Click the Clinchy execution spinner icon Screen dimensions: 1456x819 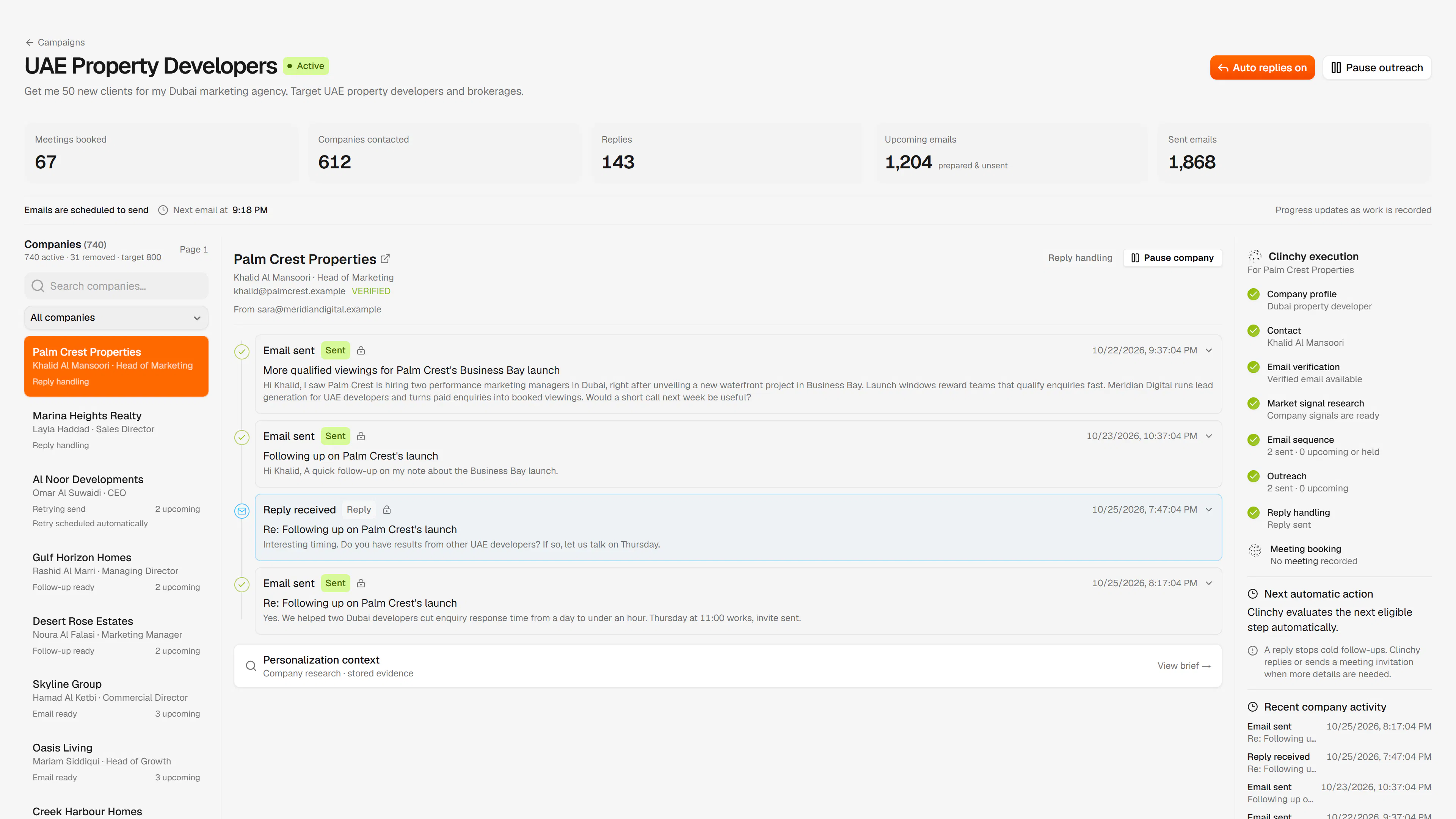click(1255, 257)
